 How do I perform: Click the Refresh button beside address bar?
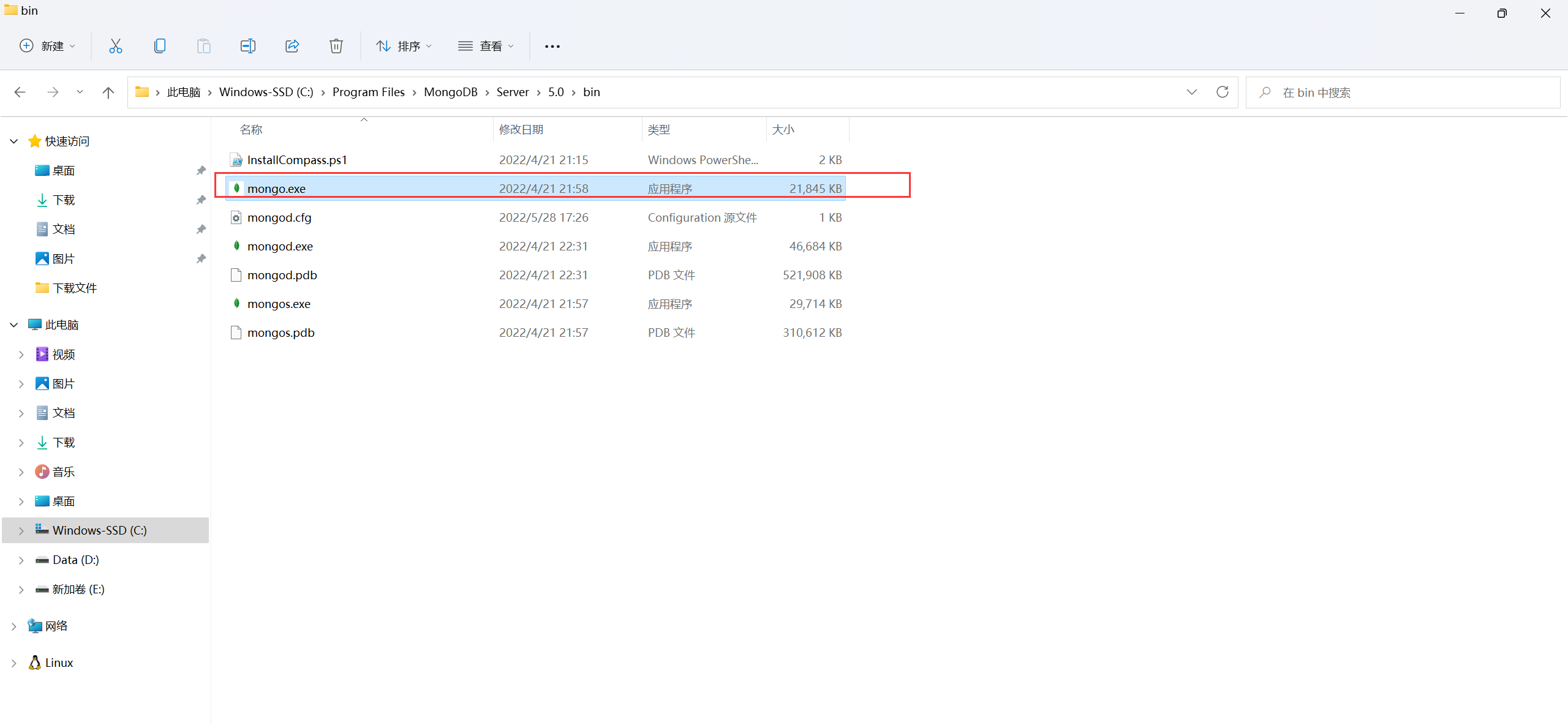pos(1223,92)
